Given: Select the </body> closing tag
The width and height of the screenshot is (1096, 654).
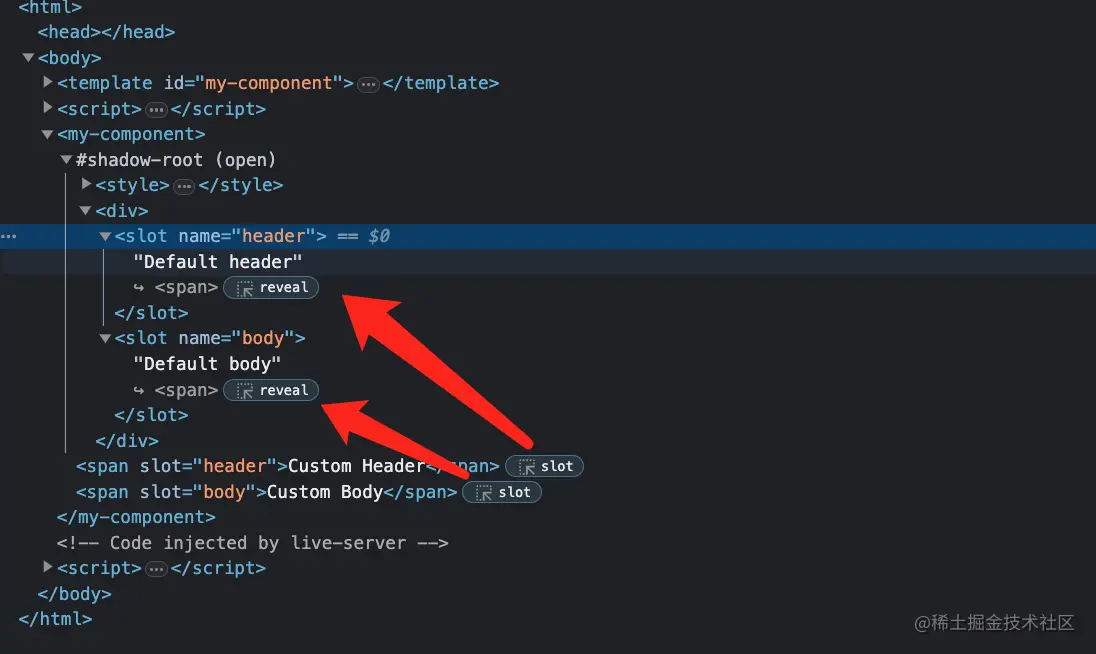Looking at the screenshot, I should click(x=74, y=594).
